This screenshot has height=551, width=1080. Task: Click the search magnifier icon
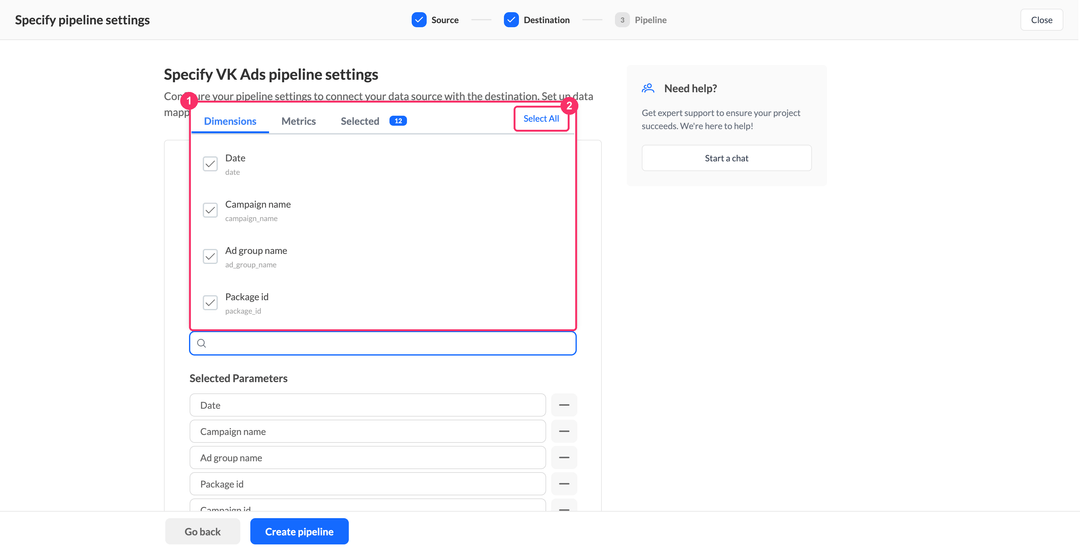click(202, 343)
